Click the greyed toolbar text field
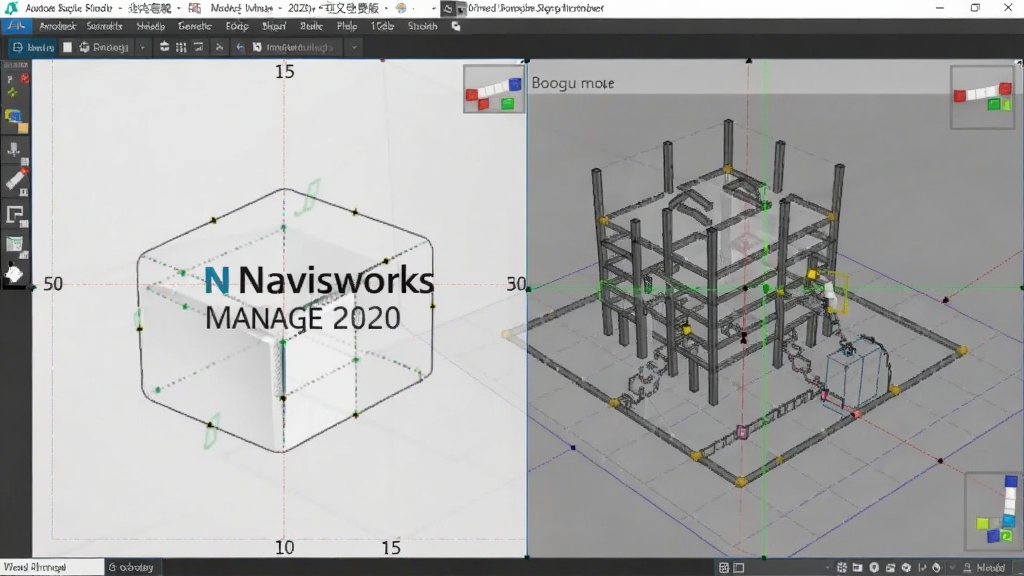The width and height of the screenshot is (1024, 576). coord(300,47)
